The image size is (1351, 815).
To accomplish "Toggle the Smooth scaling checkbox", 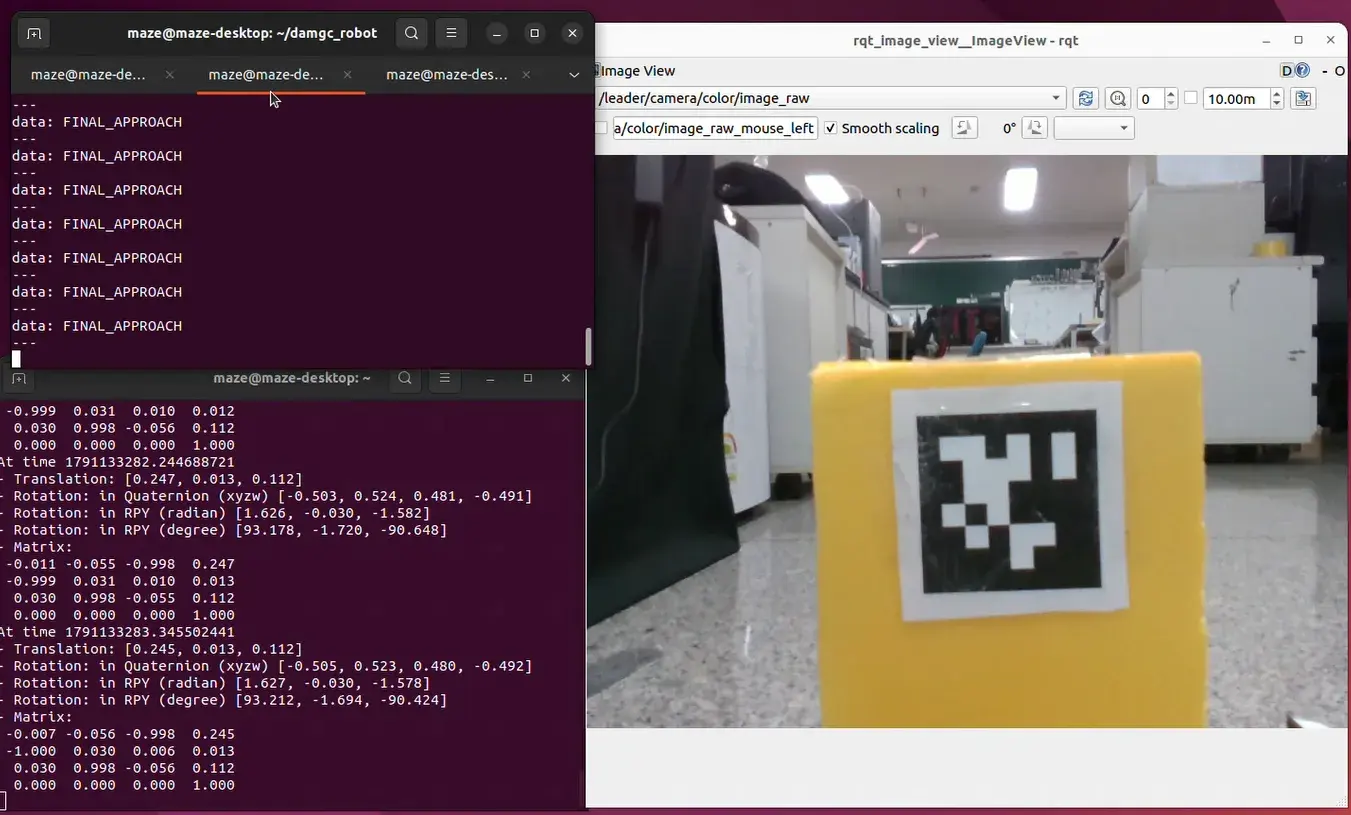I will [830, 128].
